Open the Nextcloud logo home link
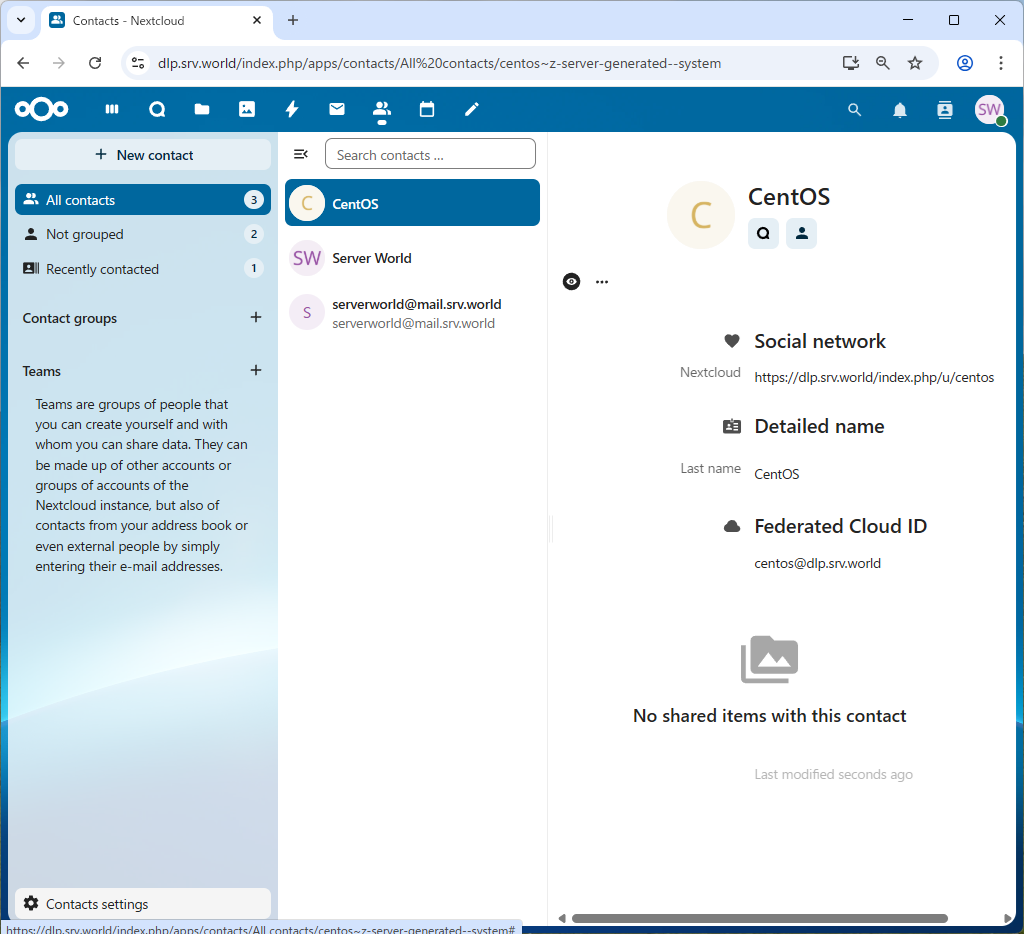1024x934 pixels. [42, 109]
